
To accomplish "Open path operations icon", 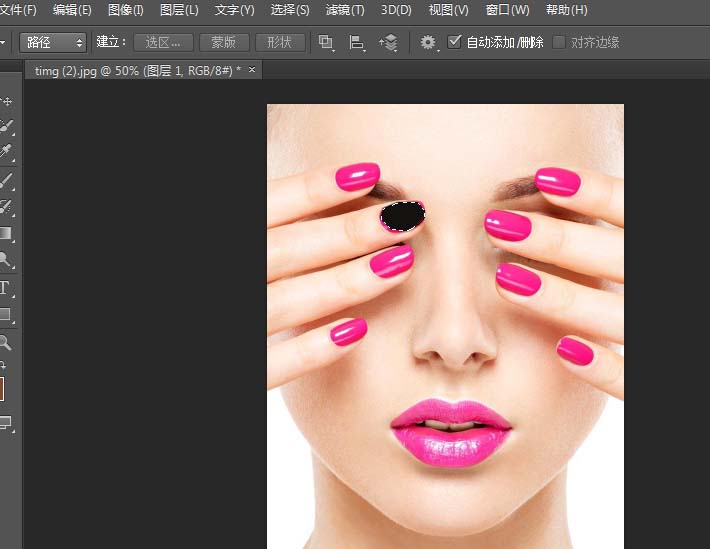I will (326, 43).
